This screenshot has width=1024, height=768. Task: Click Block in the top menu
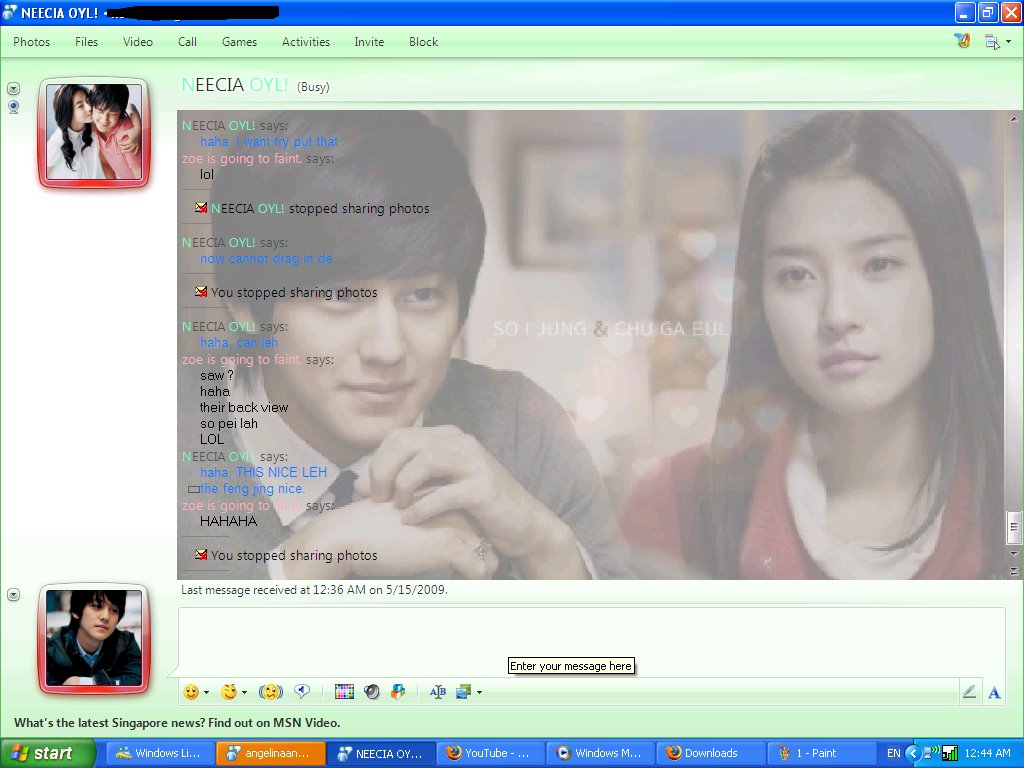point(423,42)
